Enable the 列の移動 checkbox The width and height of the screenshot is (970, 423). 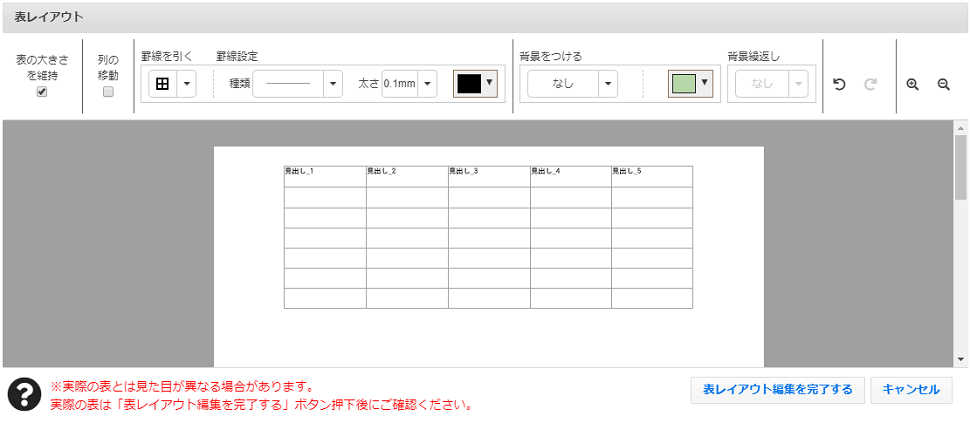[x=108, y=92]
